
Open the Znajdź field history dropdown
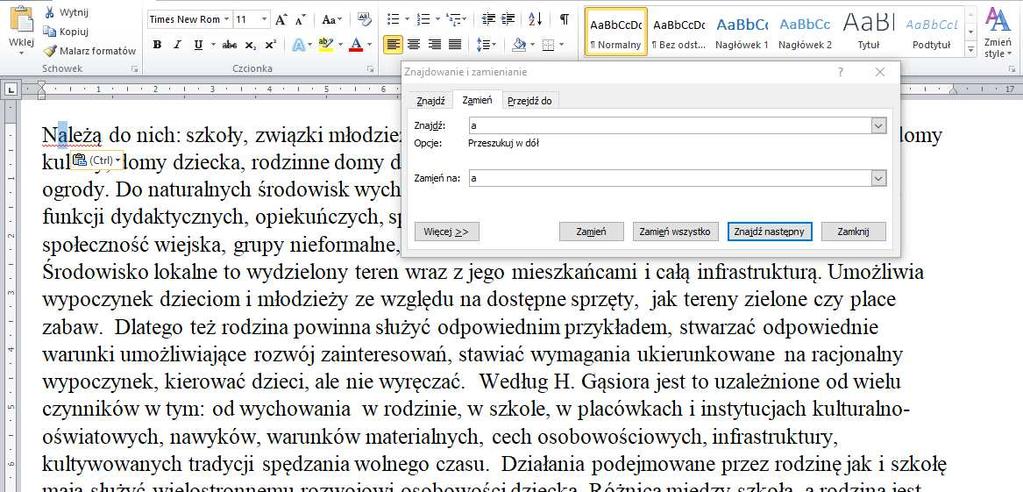tap(878, 125)
